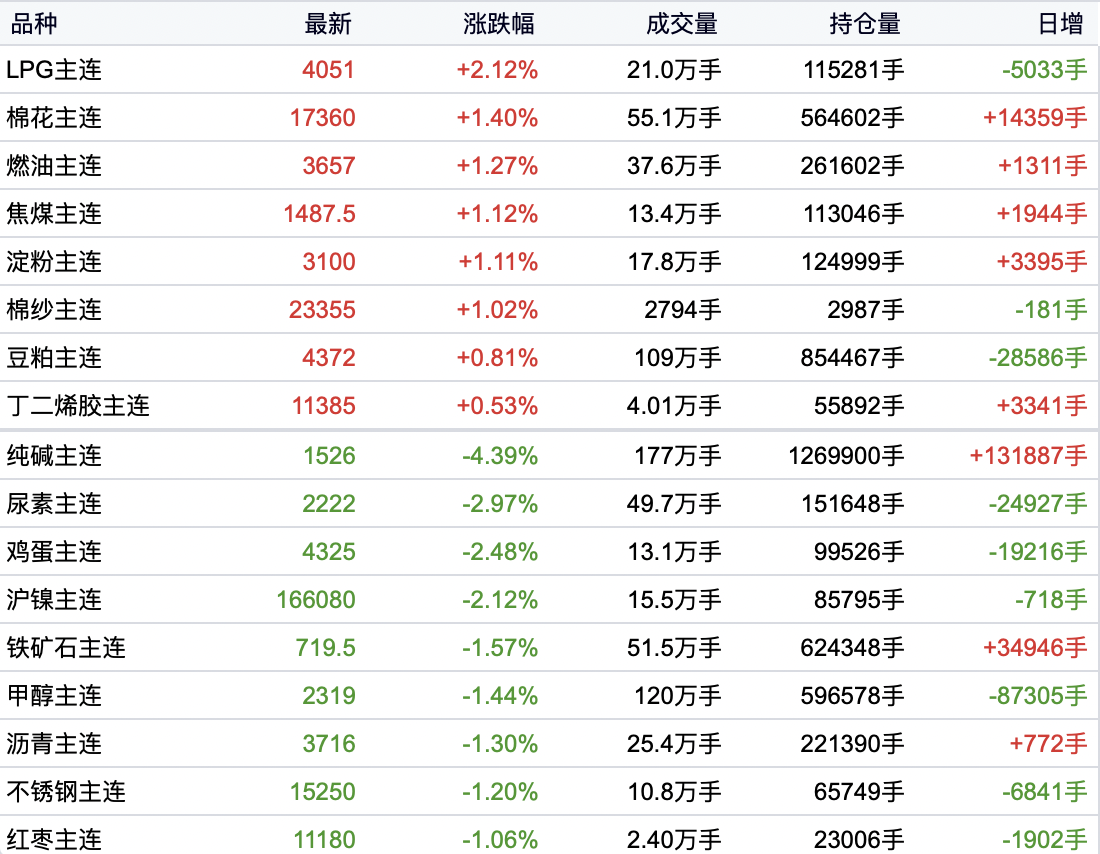Open LPG主连 contract row
The height and width of the screenshot is (854, 1100).
click(54, 70)
